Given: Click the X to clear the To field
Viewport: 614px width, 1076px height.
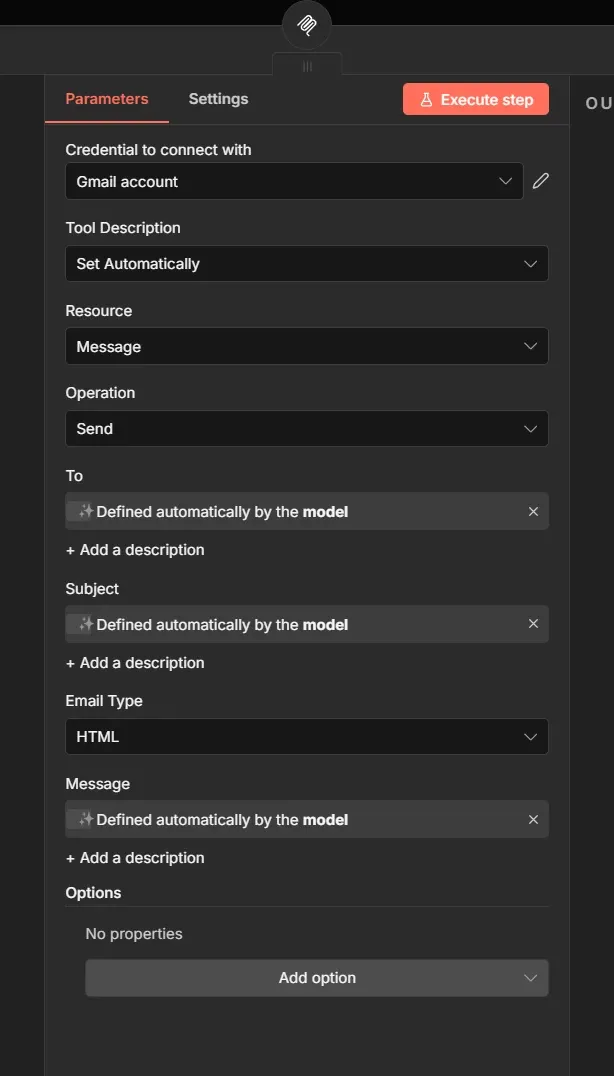Looking at the screenshot, I should (533, 511).
